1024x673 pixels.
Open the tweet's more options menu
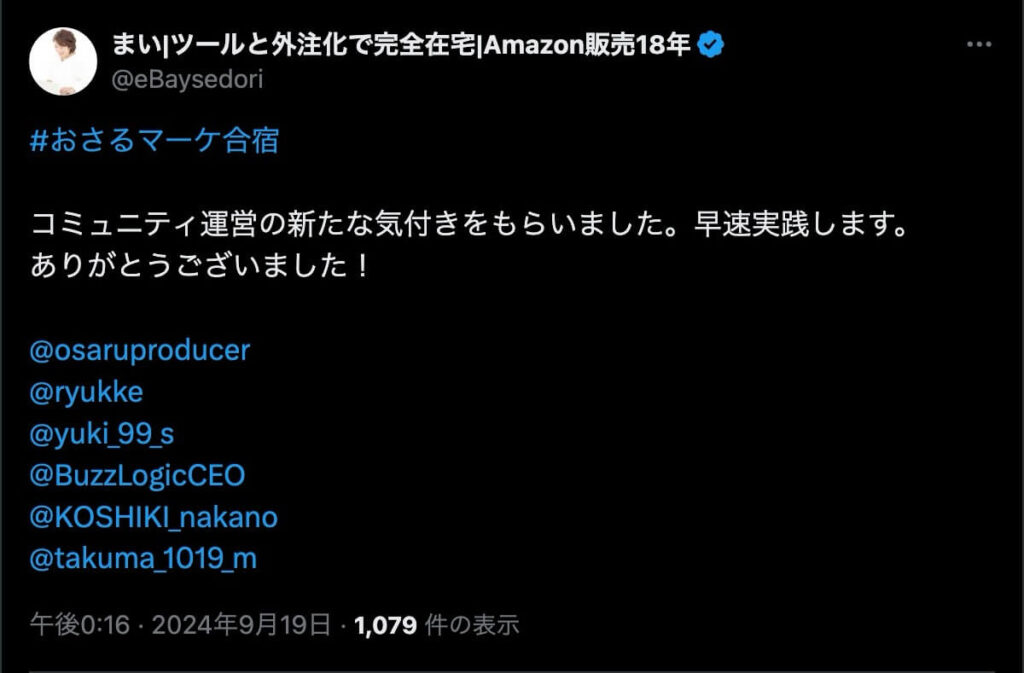click(x=977, y=45)
